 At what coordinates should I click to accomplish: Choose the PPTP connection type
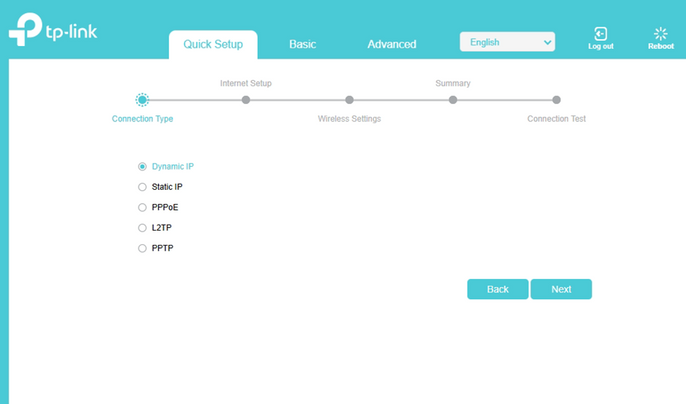pos(142,248)
